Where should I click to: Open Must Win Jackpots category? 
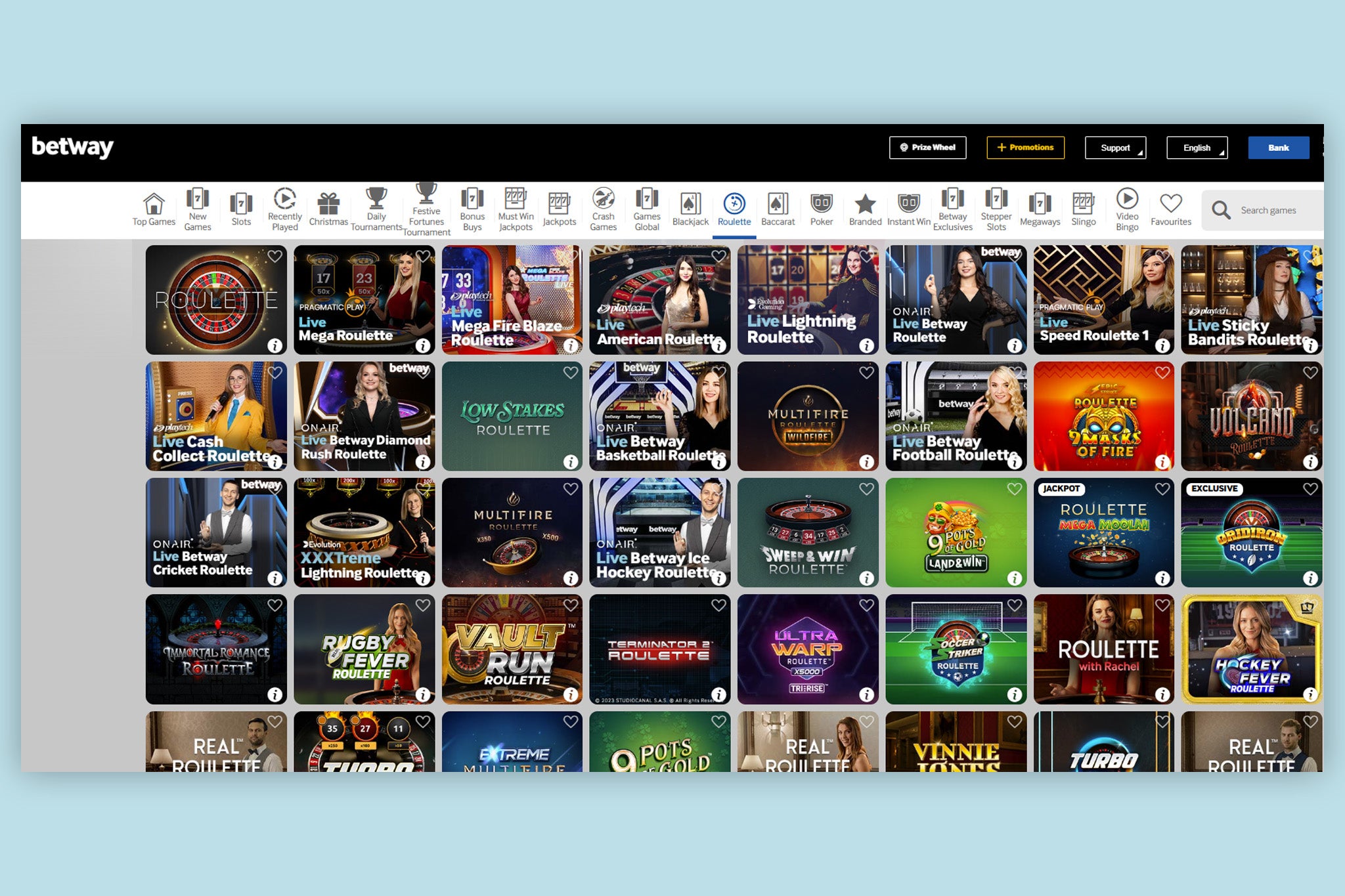tap(516, 210)
